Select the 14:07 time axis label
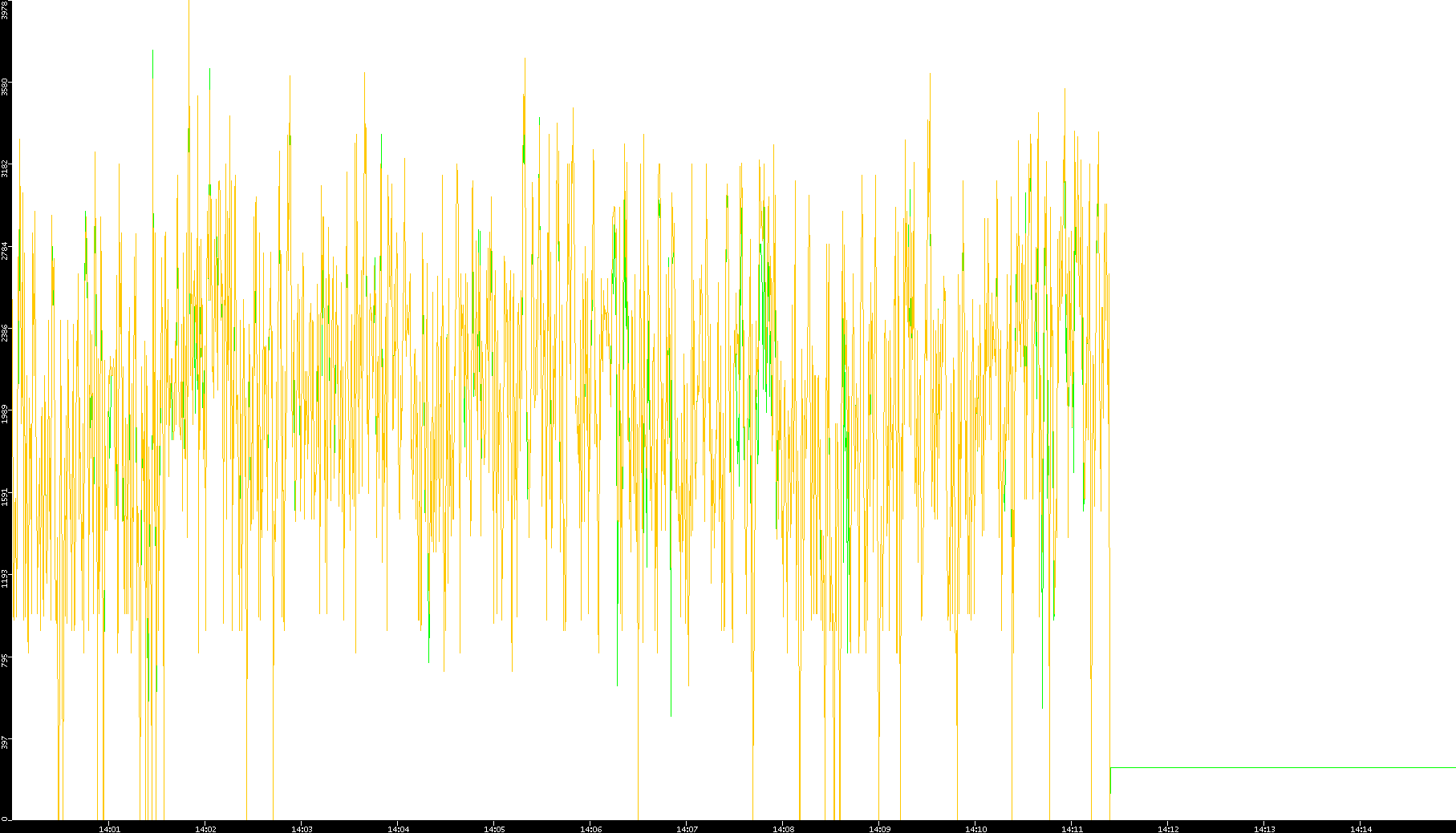The height and width of the screenshot is (833, 1456). 687,829
